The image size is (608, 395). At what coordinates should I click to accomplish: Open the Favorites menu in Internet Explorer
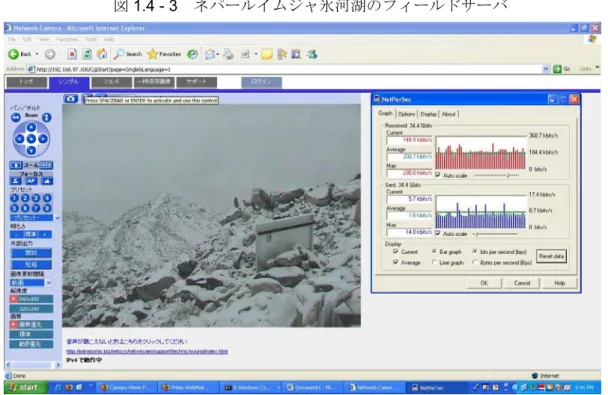(67, 39)
